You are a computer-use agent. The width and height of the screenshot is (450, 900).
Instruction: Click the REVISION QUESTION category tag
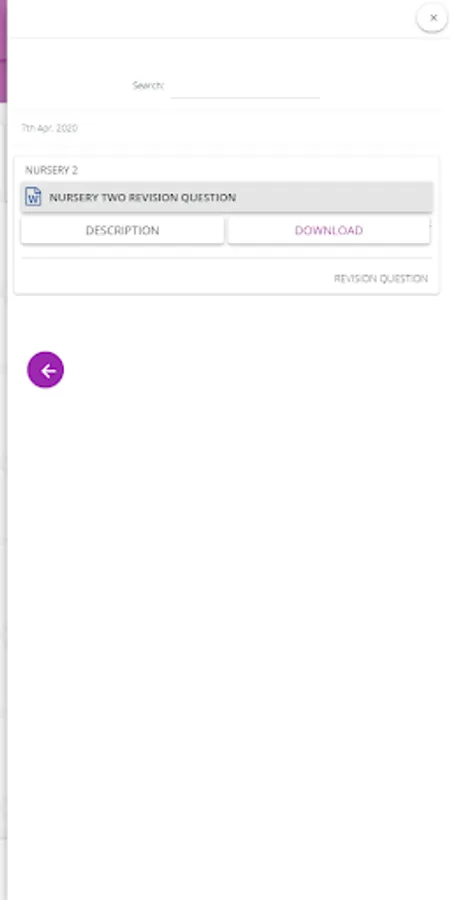(x=381, y=278)
